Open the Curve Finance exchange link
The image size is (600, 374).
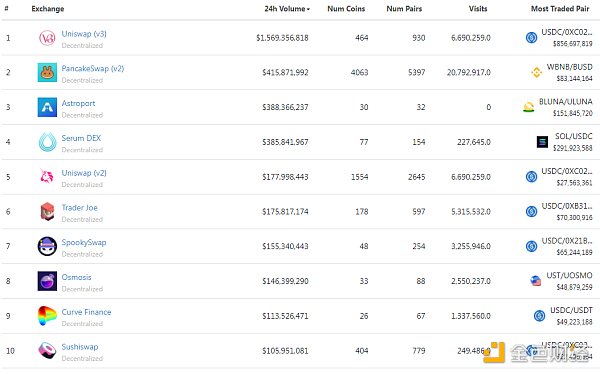click(86, 312)
